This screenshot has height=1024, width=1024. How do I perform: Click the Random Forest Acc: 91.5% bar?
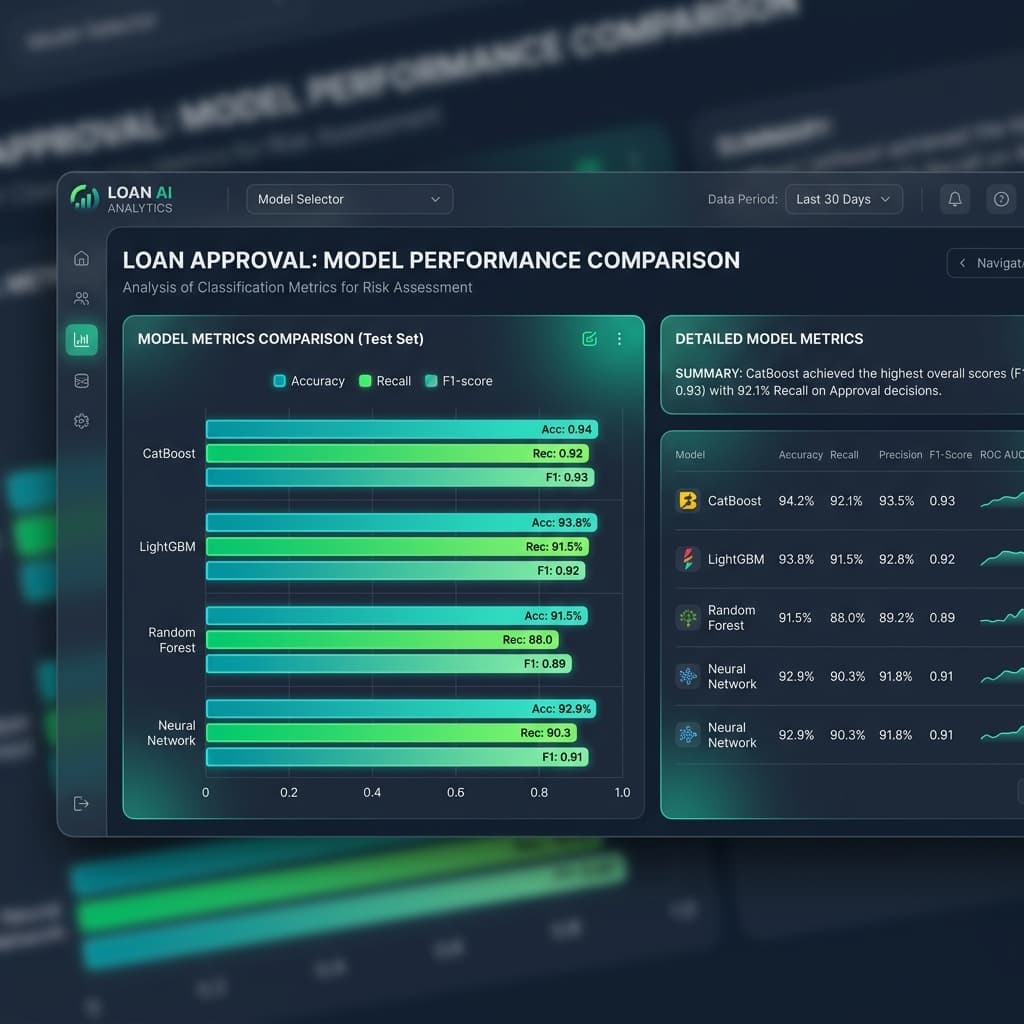[x=397, y=616]
